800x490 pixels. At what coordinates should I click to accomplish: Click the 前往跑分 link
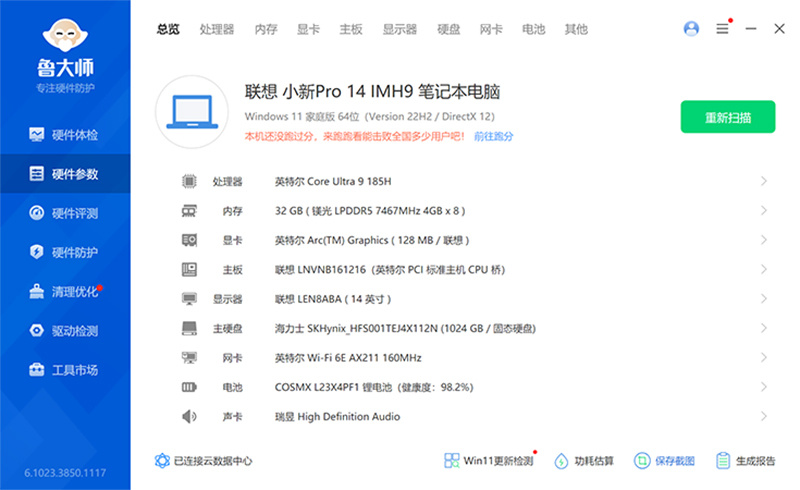pos(493,135)
